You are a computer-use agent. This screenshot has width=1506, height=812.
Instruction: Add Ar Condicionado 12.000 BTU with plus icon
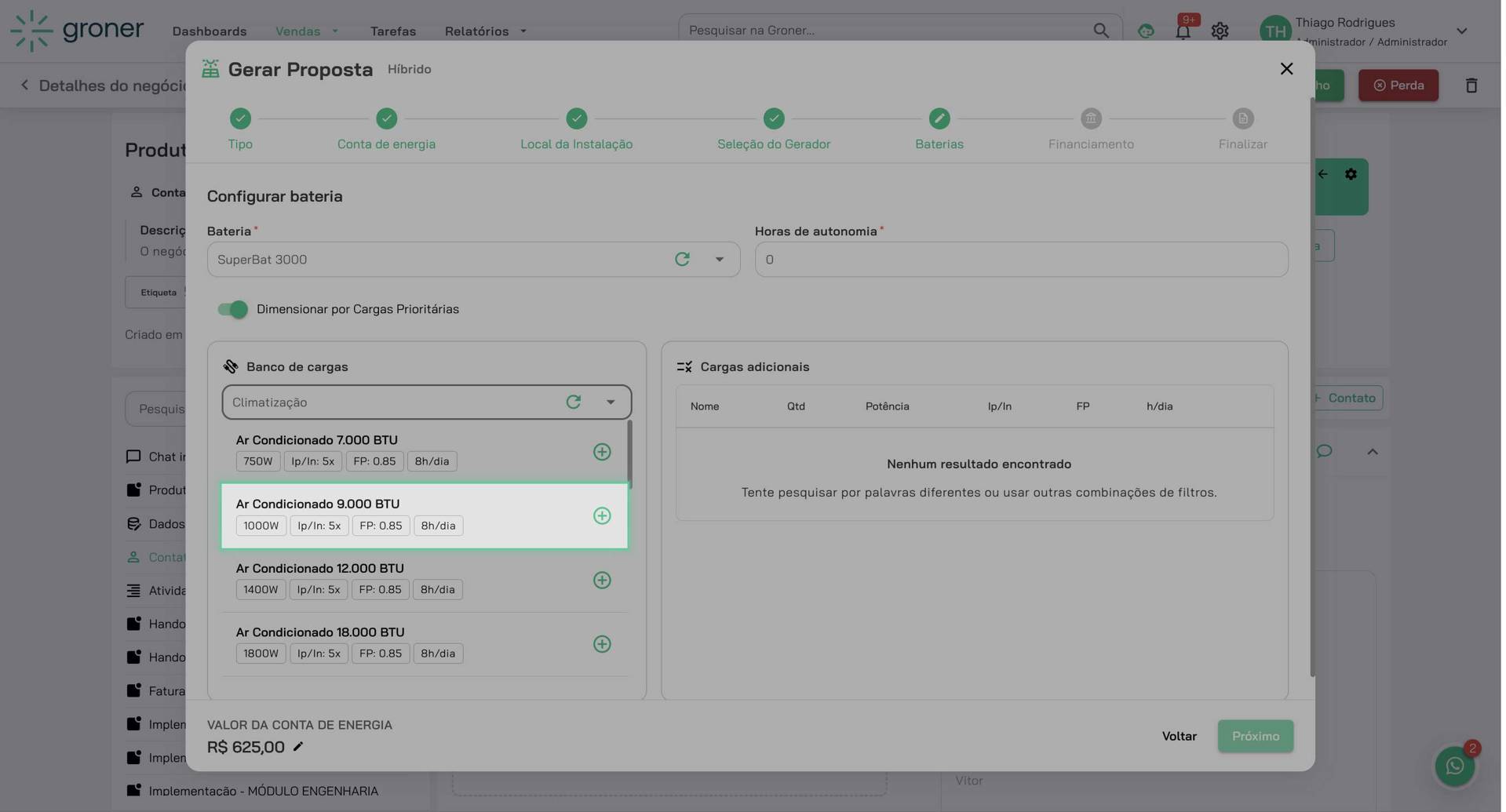pyautogui.click(x=601, y=580)
